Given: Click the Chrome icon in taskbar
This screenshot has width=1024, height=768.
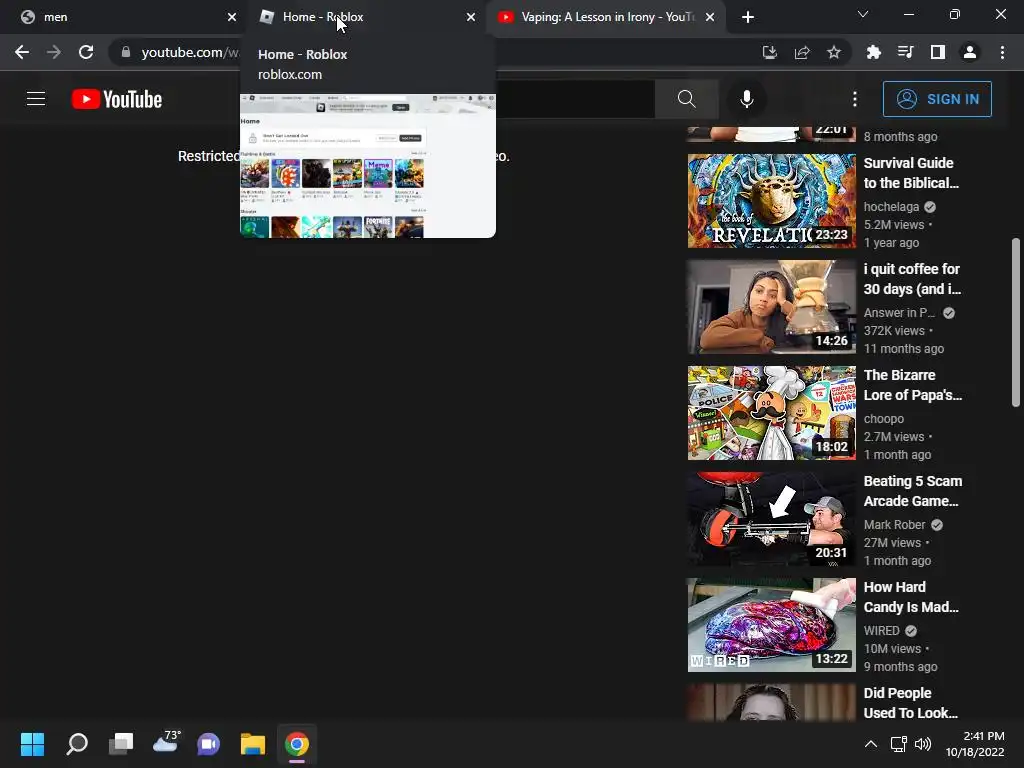Looking at the screenshot, I should point(296,744).
